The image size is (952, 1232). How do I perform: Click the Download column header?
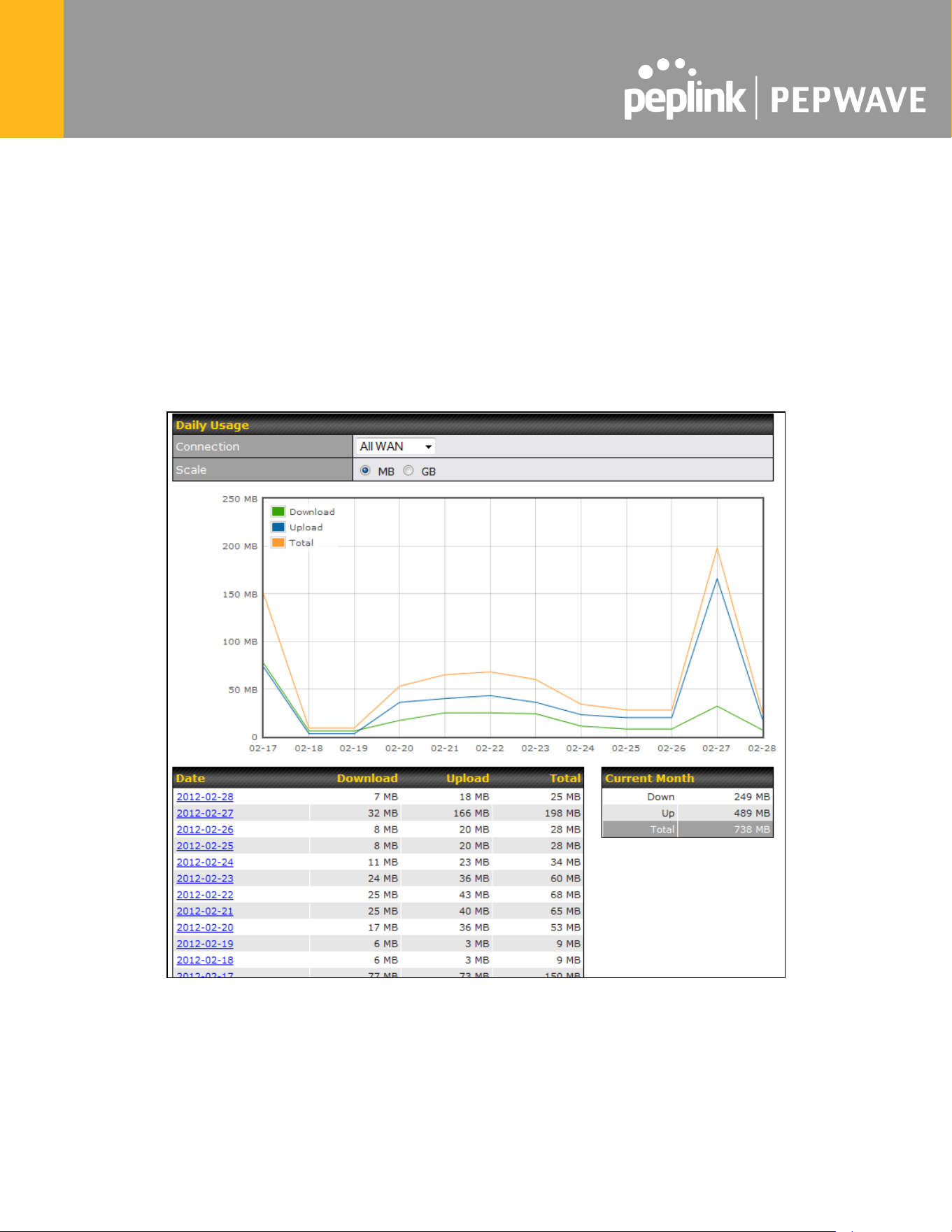pos(367,778)
